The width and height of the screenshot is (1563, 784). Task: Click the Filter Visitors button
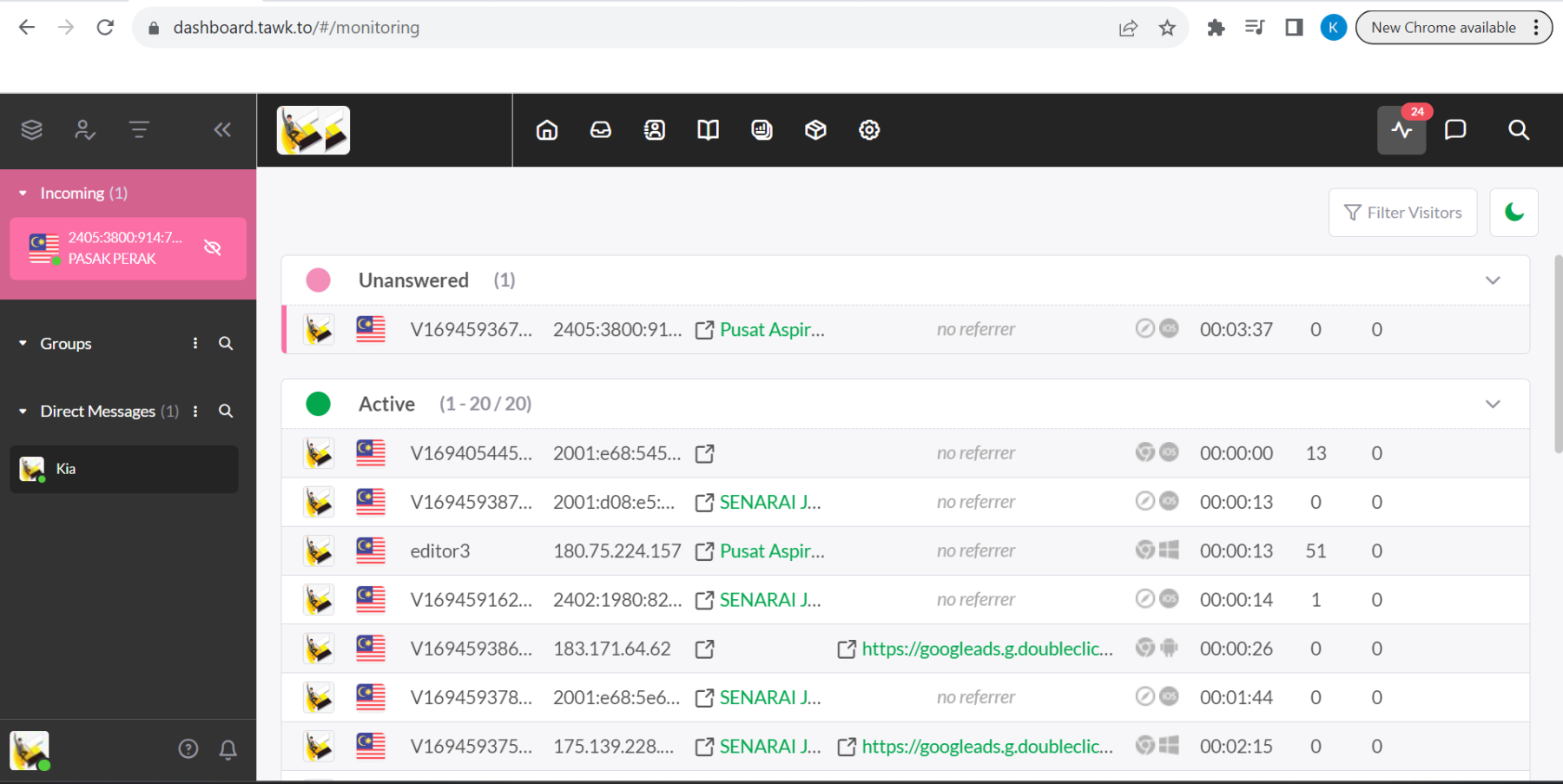pyautogui.click(x=1402, y=213)
